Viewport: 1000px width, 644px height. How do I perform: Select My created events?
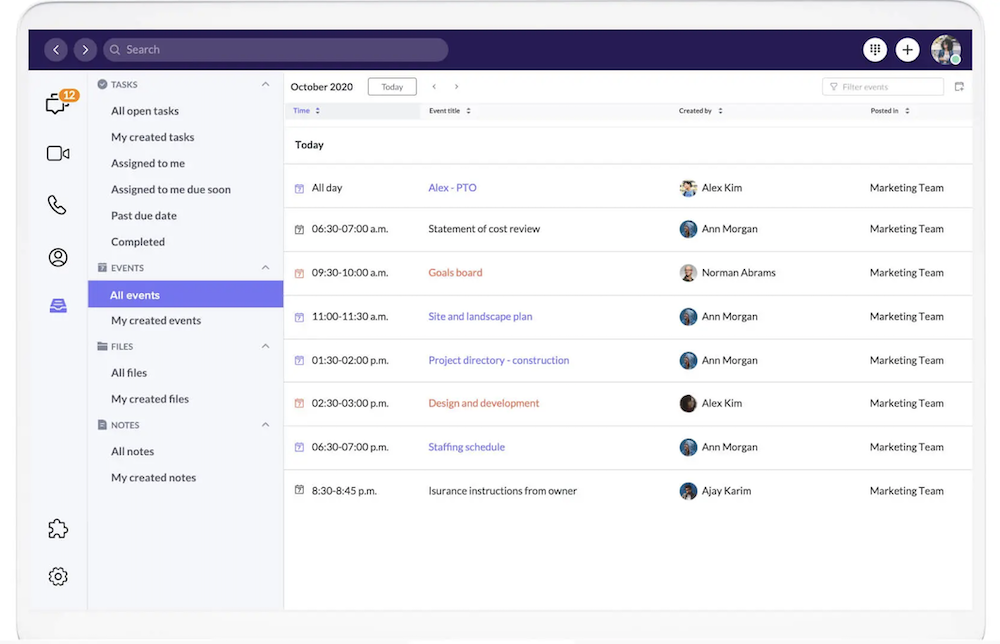pos(156,321)
